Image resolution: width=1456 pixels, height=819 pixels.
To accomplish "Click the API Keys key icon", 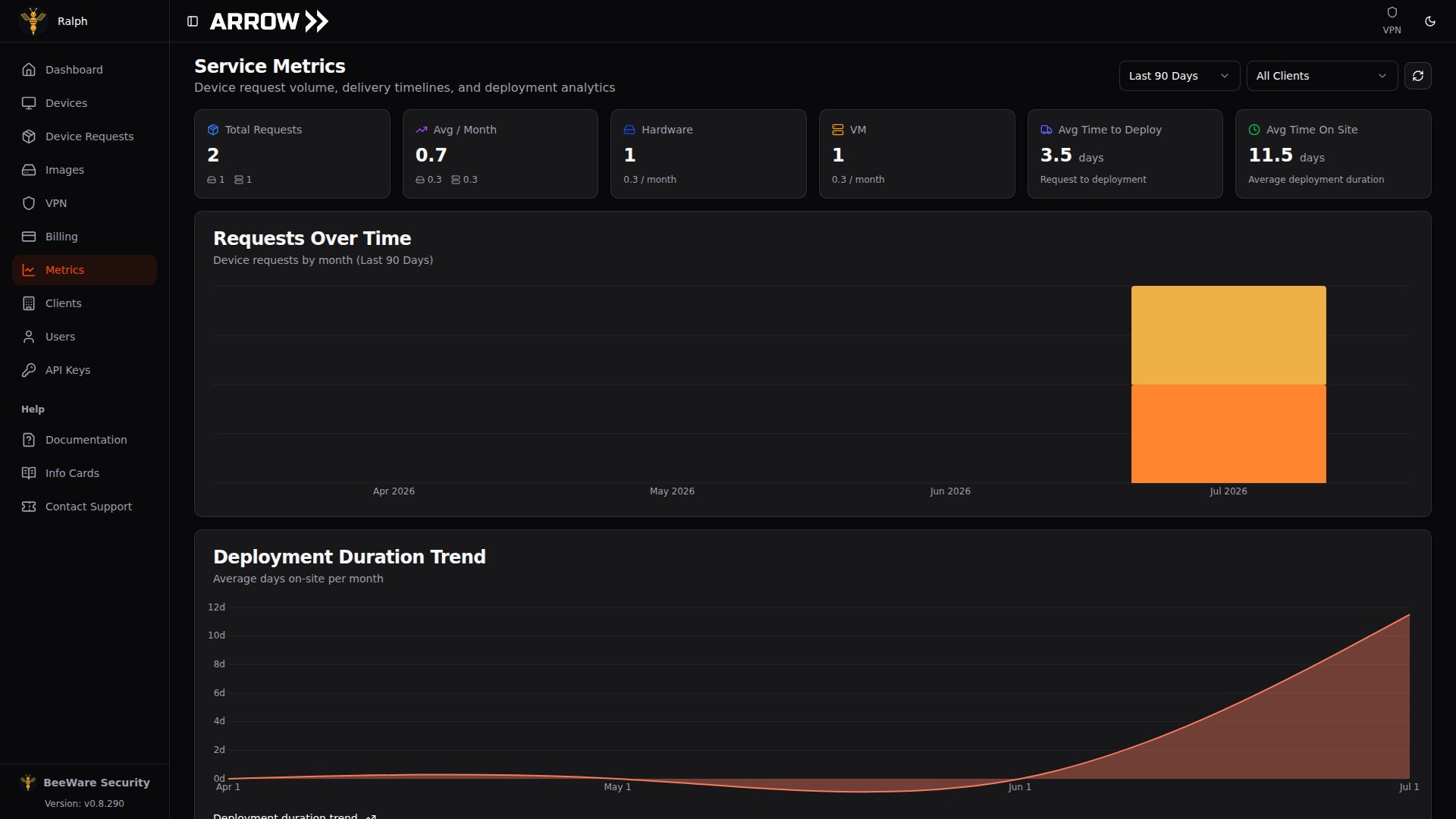I will 29,370.
